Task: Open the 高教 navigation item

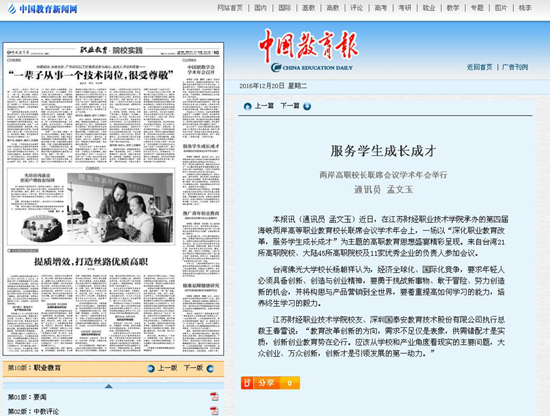Action: tap(333, 8)
